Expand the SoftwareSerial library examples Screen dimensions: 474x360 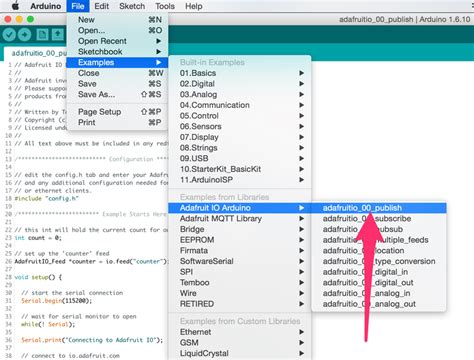[240, 261]
